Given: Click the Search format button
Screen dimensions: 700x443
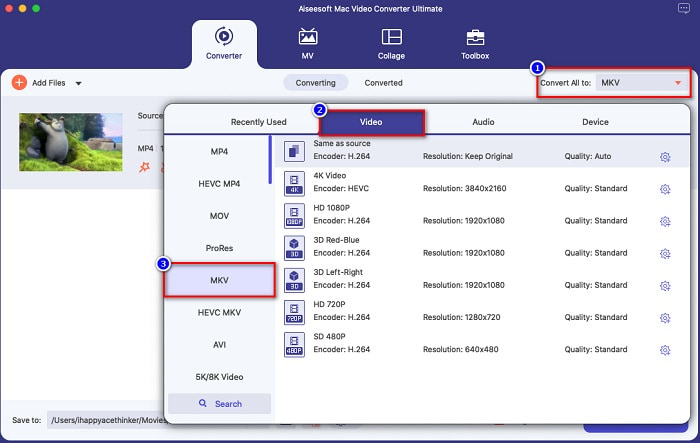Looking at the screenshot, I should point(219,404).
